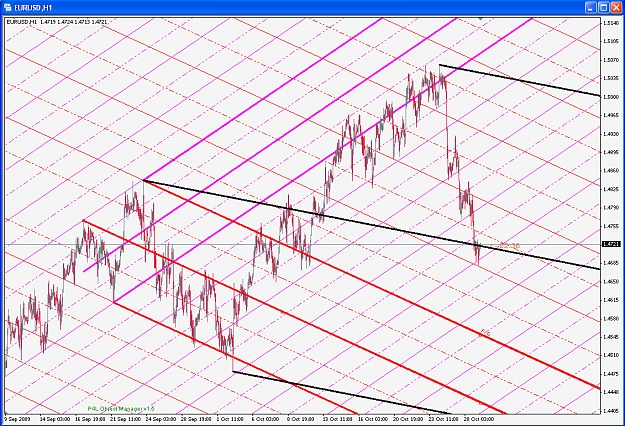Click price scale value 1.4615
The image size is (625, 426).
[x=611, y=300]
